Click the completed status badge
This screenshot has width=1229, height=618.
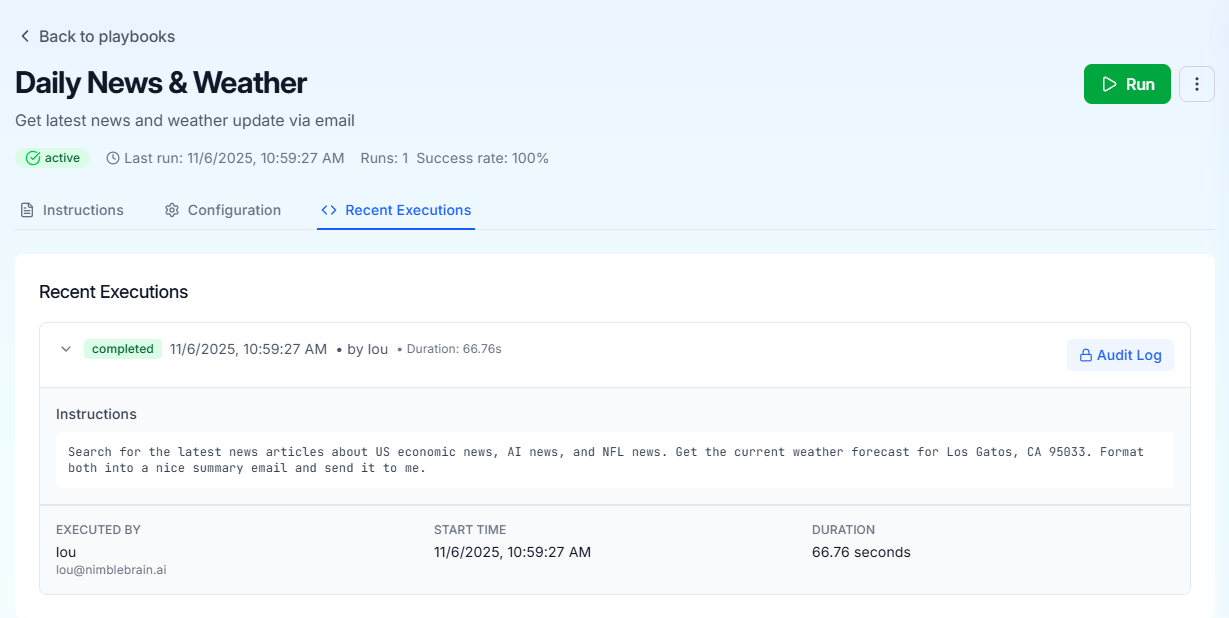click(123, 349)
